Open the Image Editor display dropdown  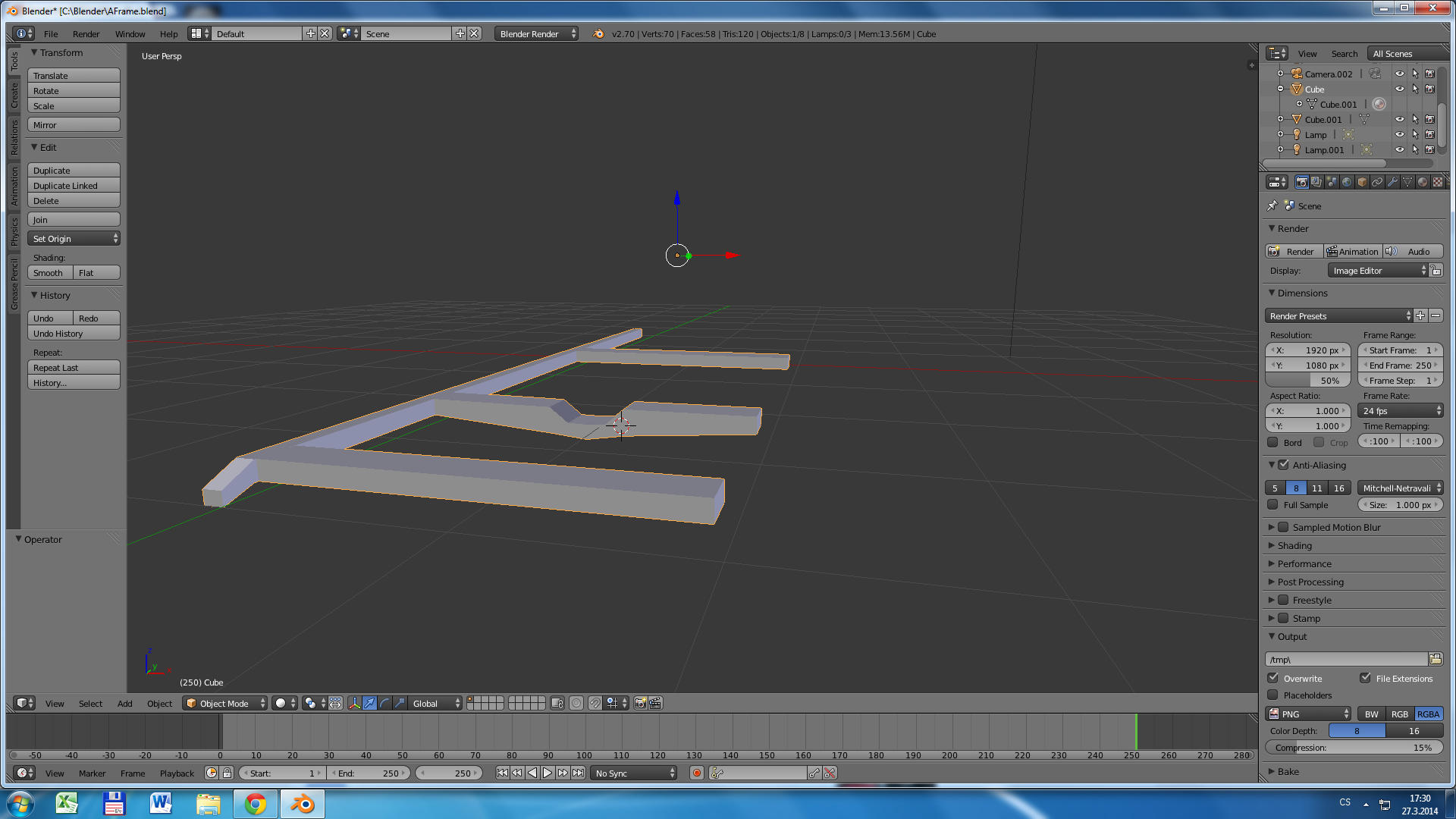[1378, 270]
